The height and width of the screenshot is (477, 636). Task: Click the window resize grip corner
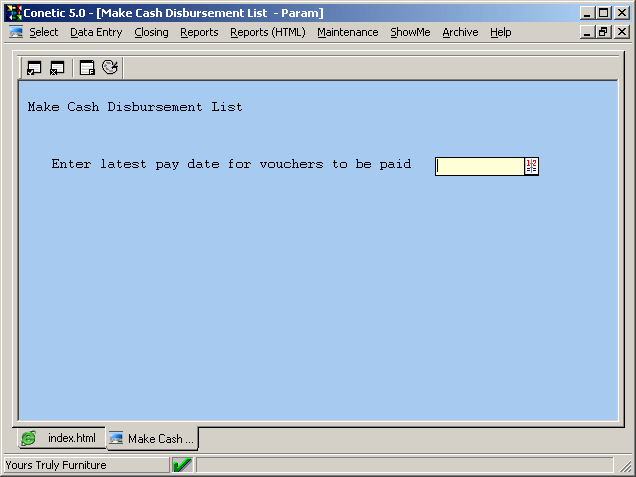click(624, 465)
